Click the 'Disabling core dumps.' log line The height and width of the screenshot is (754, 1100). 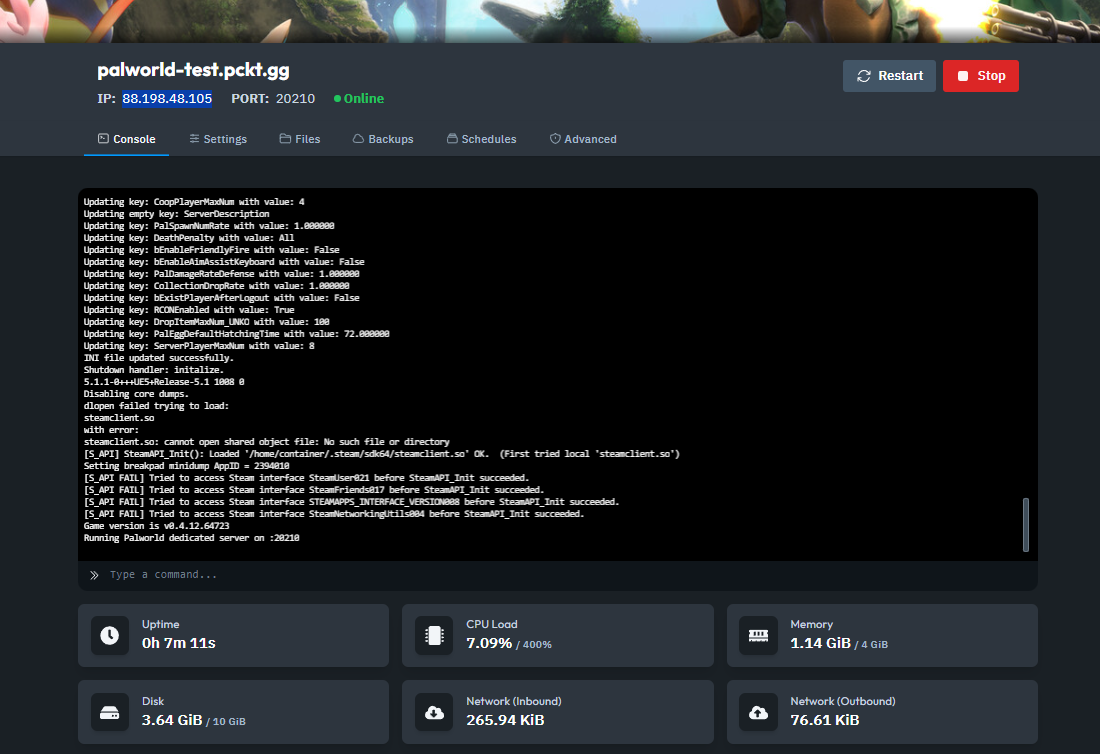[x=136, y=394]
